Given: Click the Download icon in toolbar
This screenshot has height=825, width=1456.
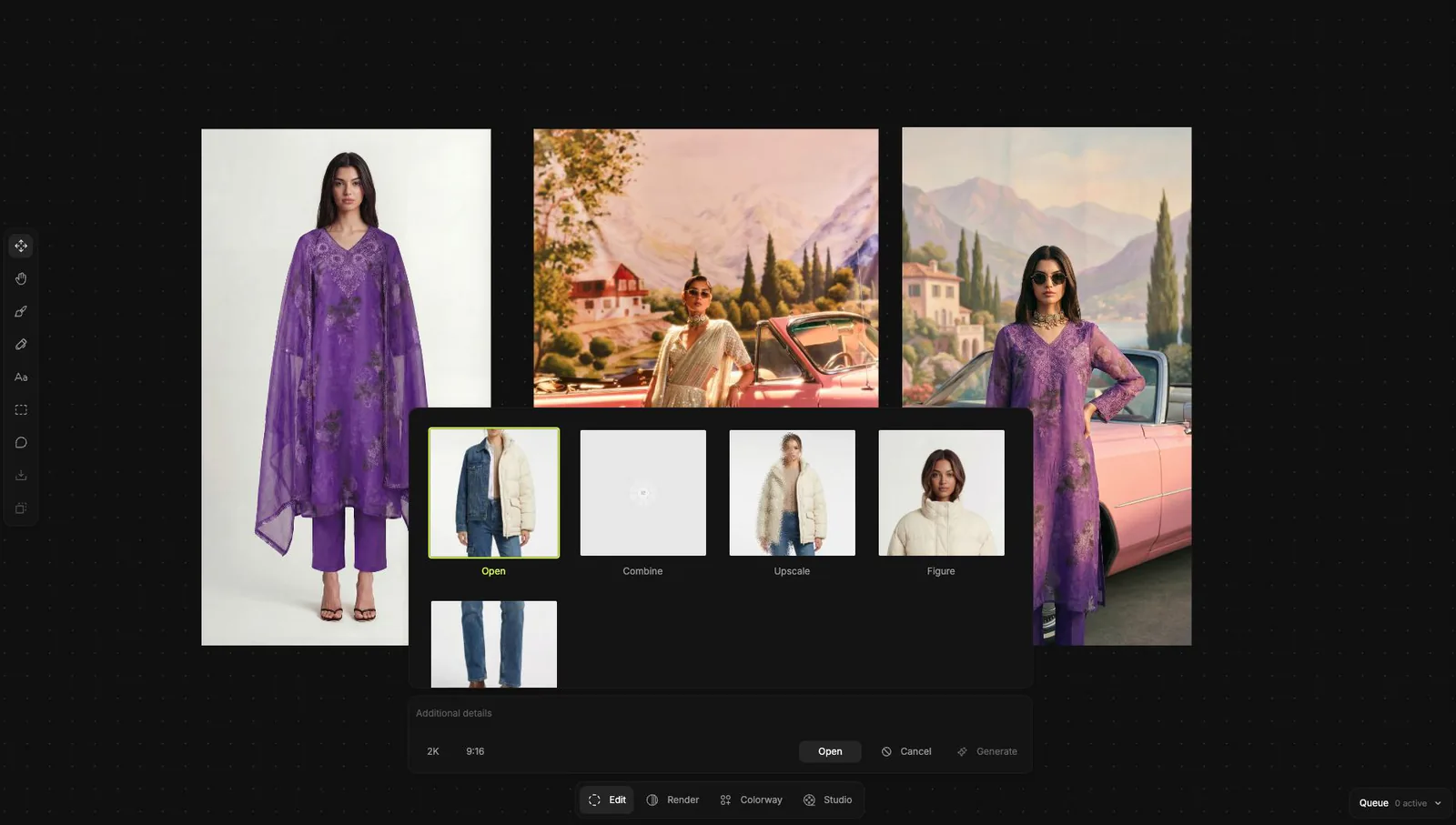Looking at the screenshot, I should 21,475.
